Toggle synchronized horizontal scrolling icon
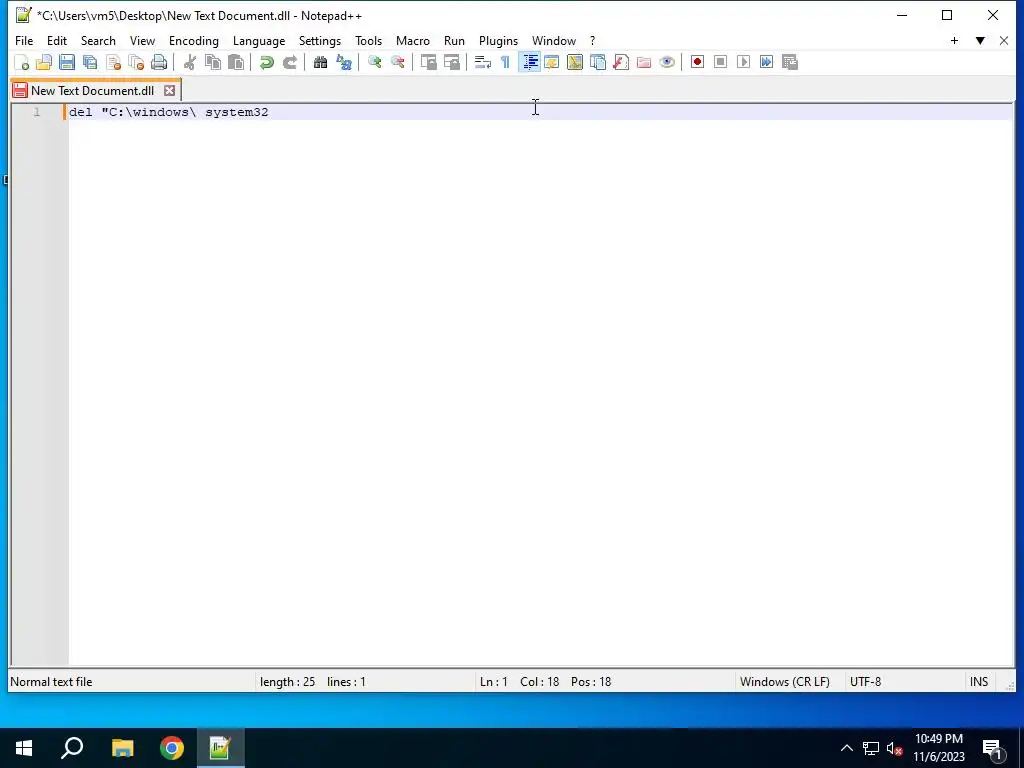The image size is (1024, 768). tap(451, 62)
